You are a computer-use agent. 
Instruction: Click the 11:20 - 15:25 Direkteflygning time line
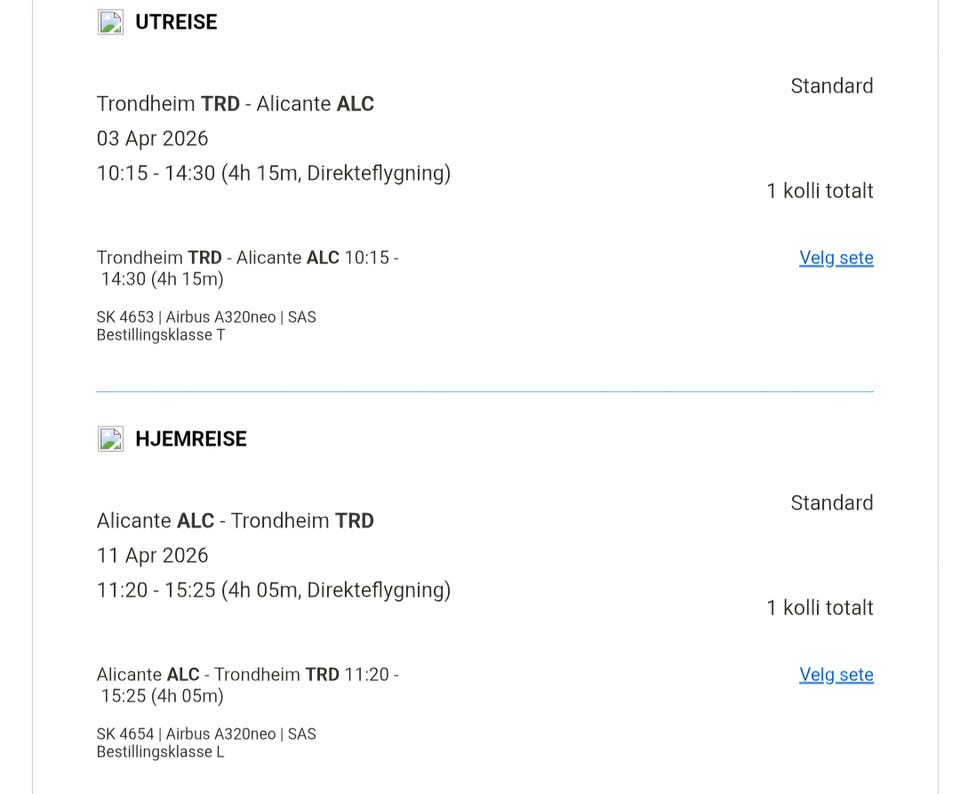[x=273, y=591]
